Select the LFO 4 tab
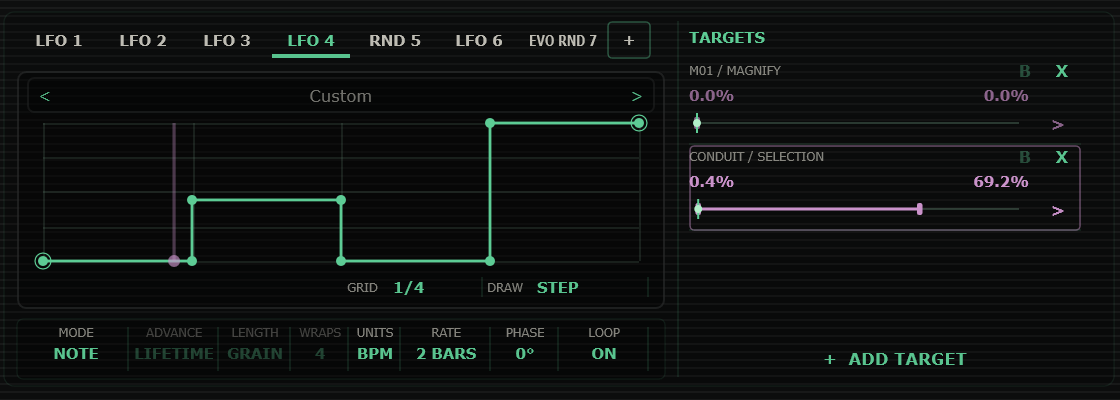 point(311,41)
